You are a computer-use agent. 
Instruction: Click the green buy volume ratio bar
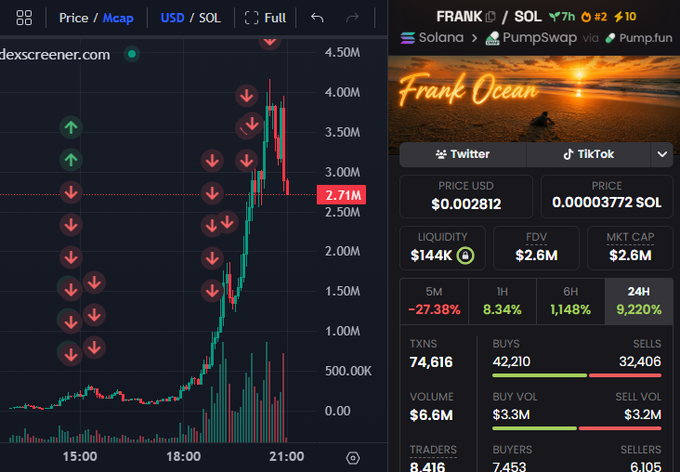pyautogui.click(x=534, y=428)
